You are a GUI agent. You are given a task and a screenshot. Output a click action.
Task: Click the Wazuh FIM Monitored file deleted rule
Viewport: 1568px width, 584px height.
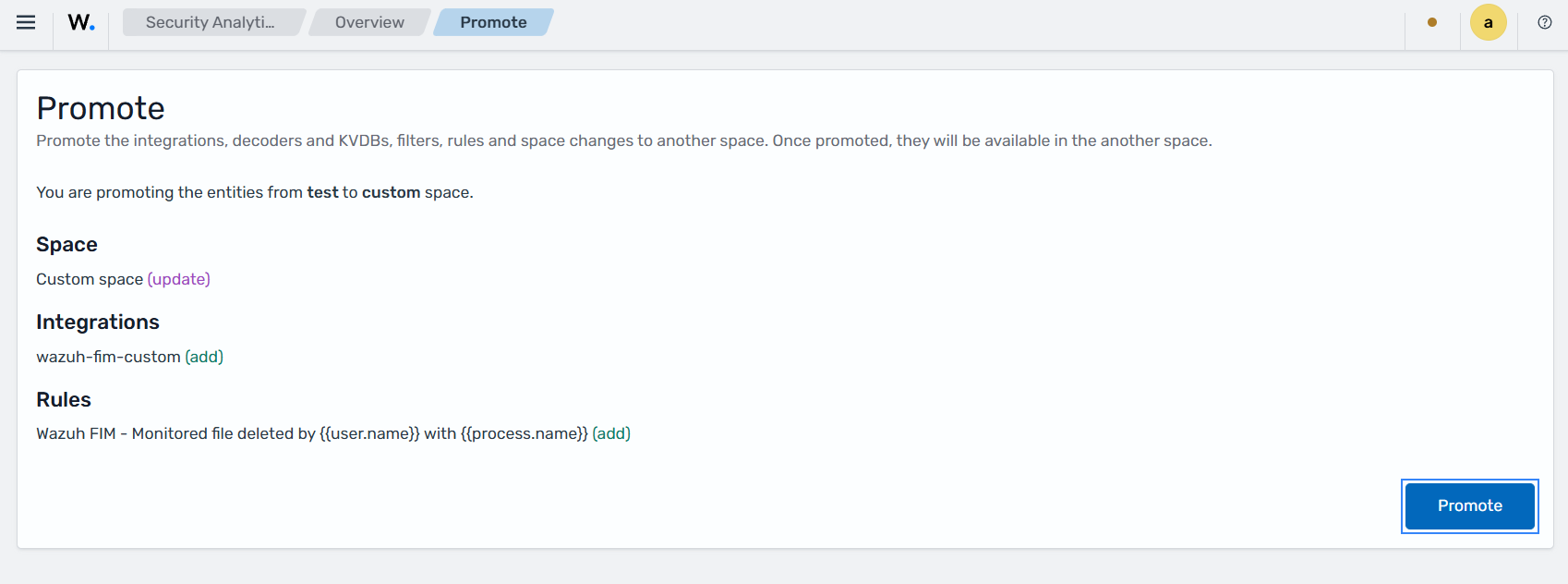pyautogui.click(x=312, y=433)
